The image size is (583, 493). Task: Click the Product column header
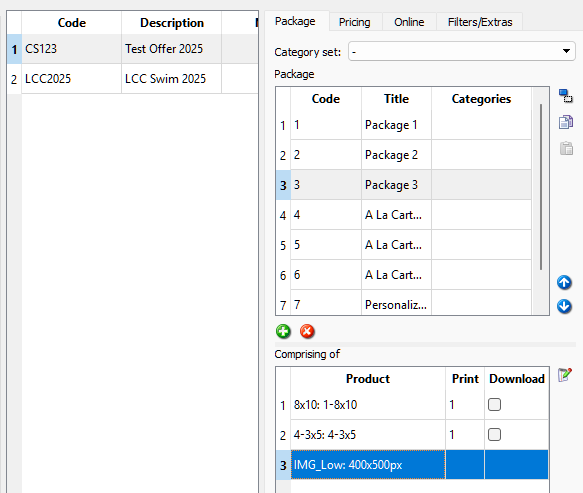(368, 378)
